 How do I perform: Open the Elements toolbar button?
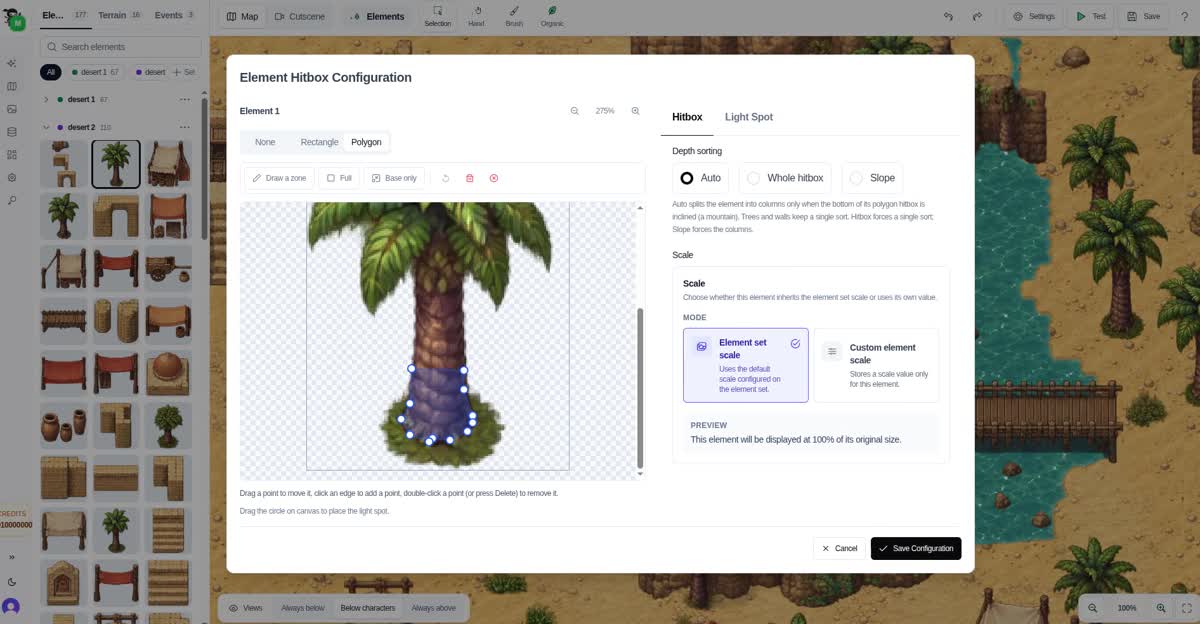pos(378,16)
